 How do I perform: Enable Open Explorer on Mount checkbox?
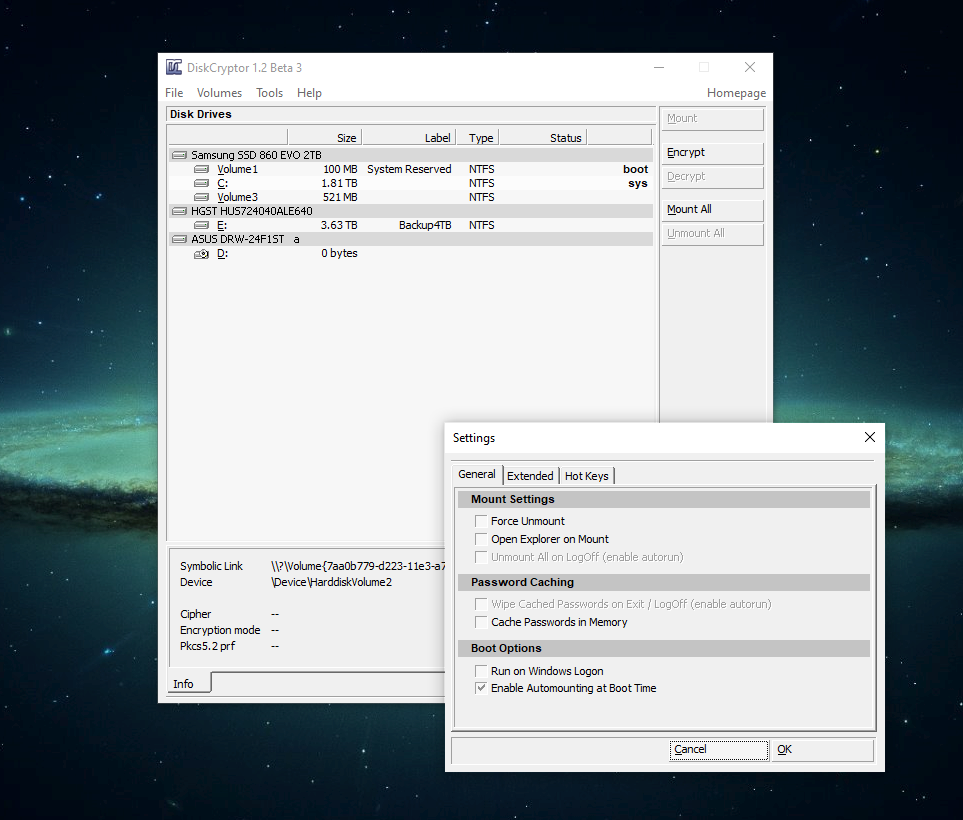tap(481, 539)
